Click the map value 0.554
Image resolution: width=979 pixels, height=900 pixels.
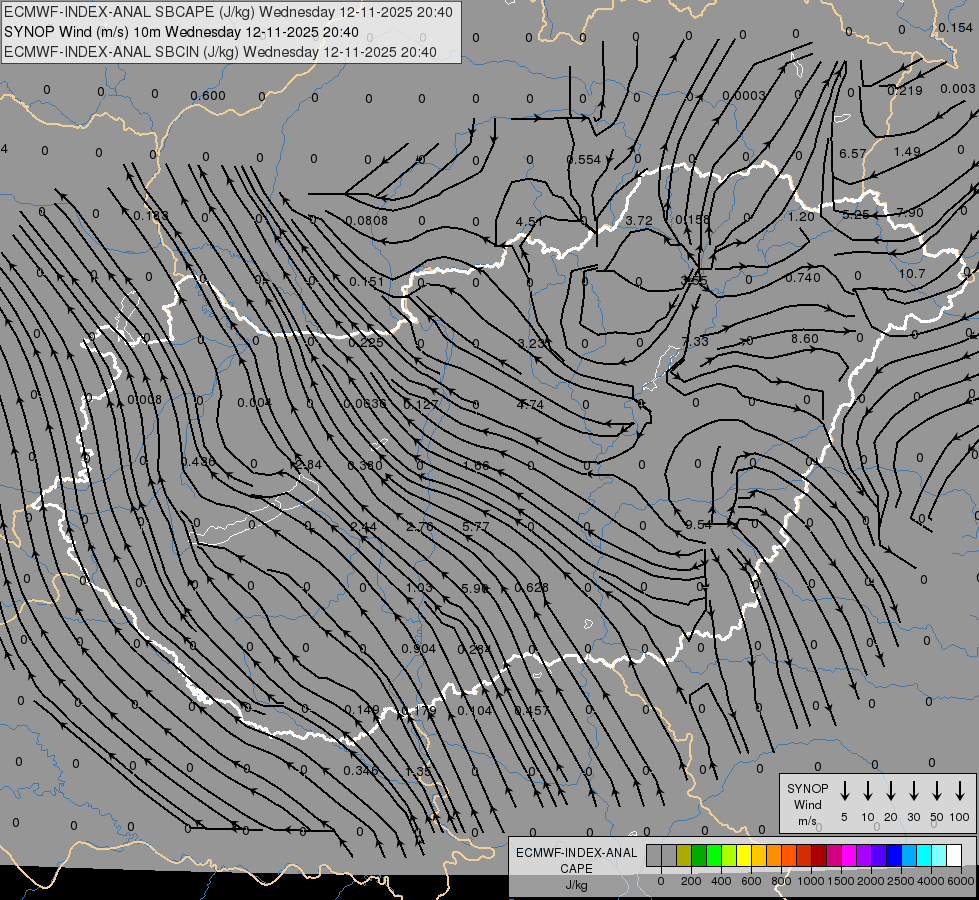click(584, 160)
